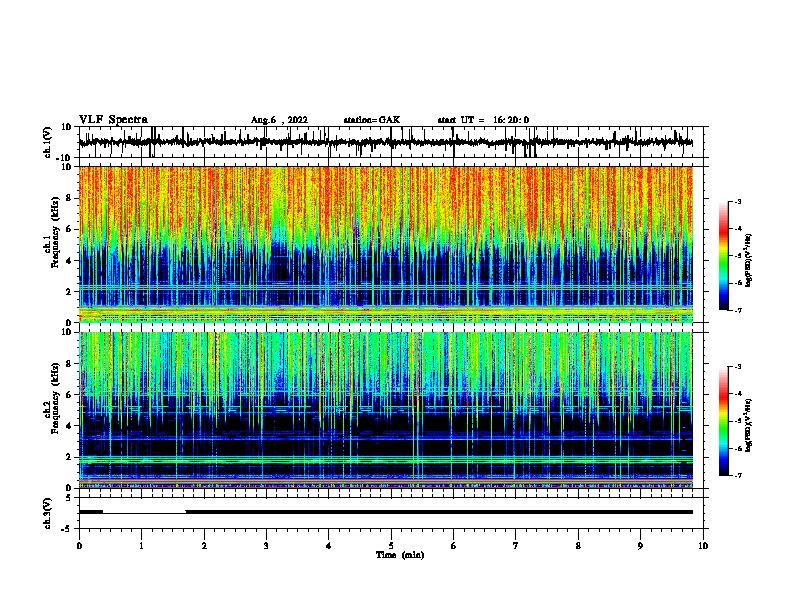Click the "8" kHz tick on ch.1 spectrogram
Screen dimensions: 792x612
click(69, 198)
